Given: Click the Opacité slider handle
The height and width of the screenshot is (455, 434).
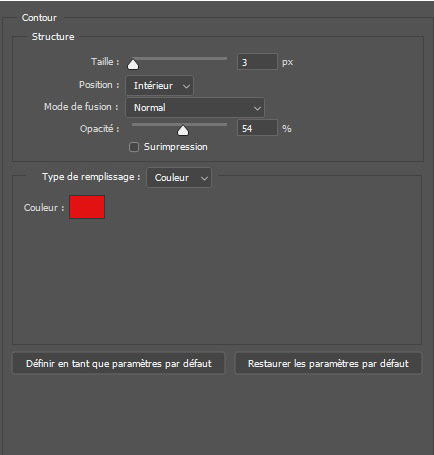Looking at the screenshot, I should (183, 131).
